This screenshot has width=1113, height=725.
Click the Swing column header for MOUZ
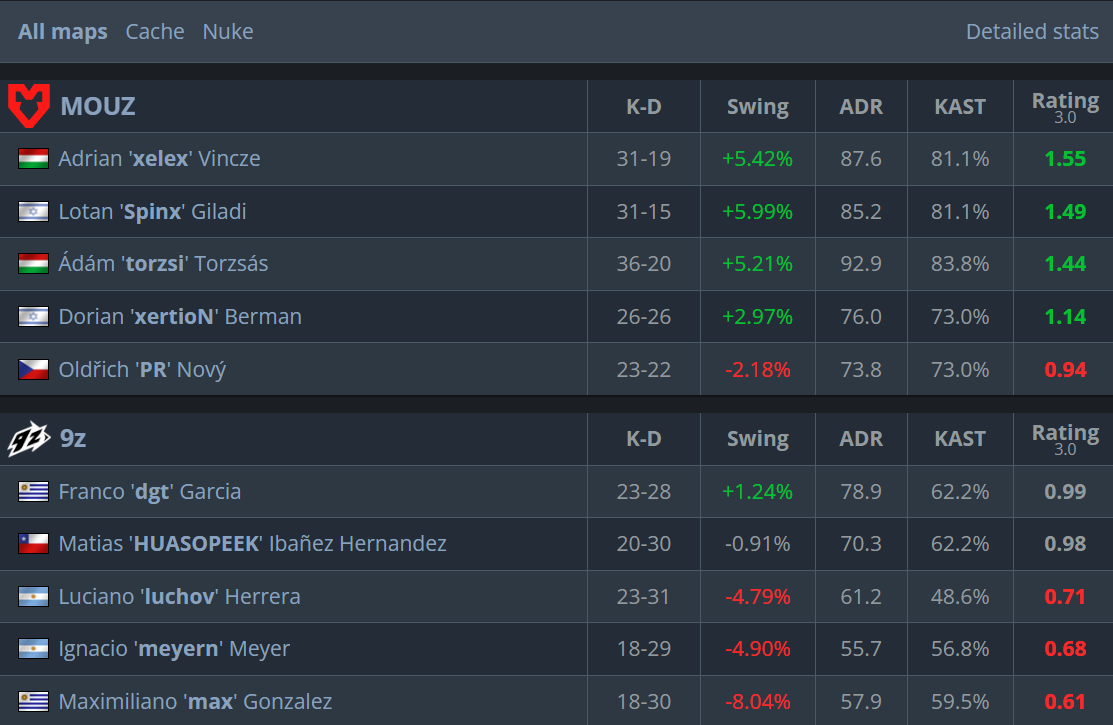[x=757, y=107]
